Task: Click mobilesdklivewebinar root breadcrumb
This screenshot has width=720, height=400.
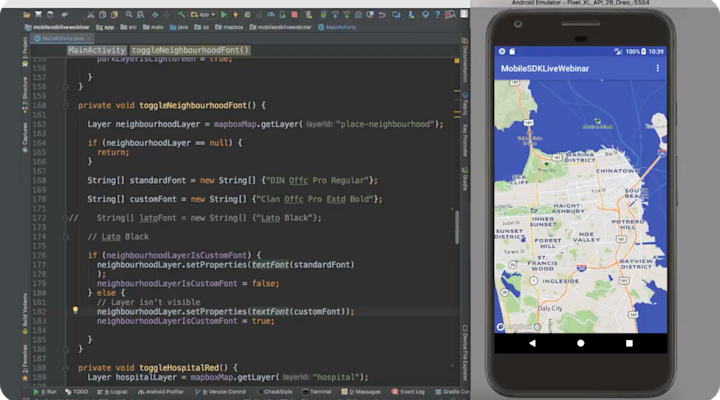Action: coord(57,27)
